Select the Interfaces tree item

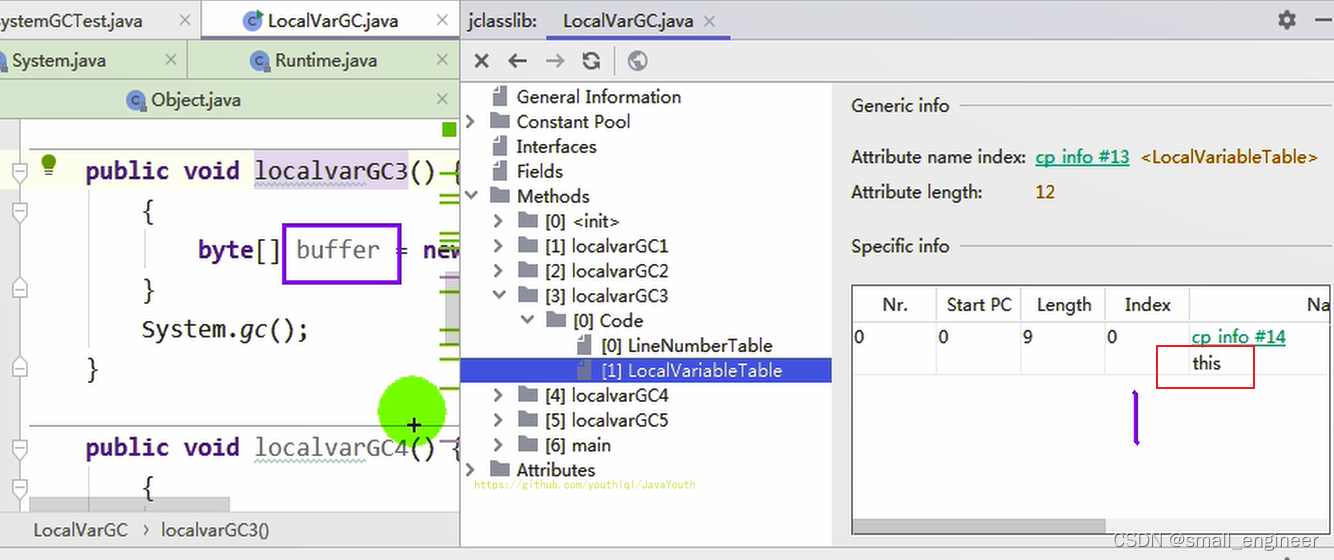tap(556, 146)
